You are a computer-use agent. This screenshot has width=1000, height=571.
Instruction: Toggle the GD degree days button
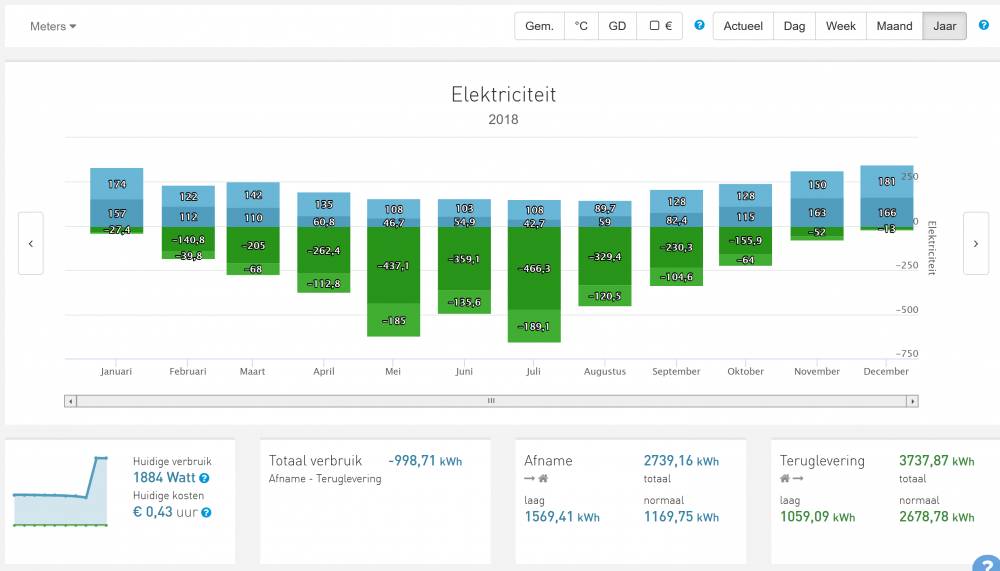pos(617,26)
